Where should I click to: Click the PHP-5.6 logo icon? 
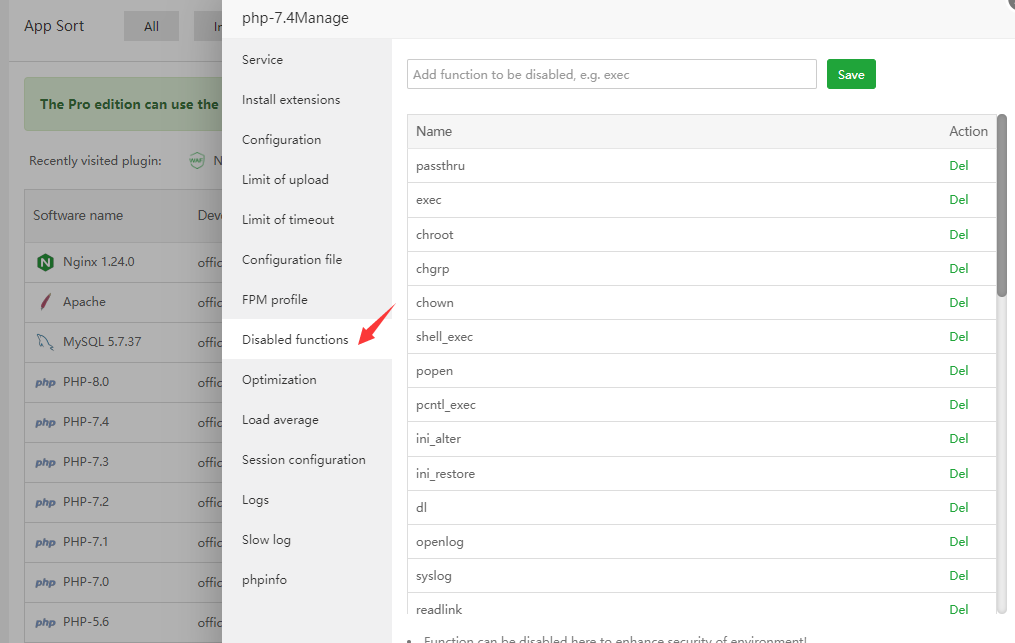[45, 622]
